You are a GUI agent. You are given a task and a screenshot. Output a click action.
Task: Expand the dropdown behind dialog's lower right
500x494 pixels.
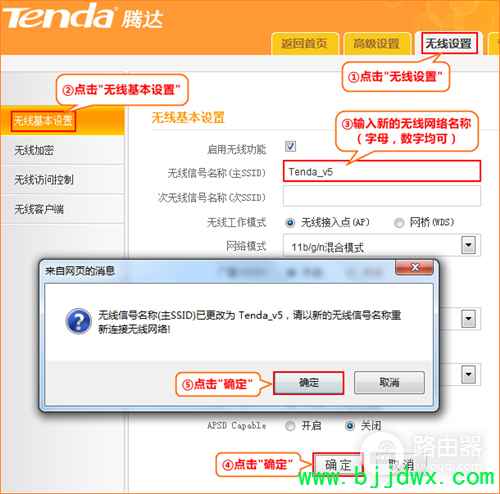468,374
